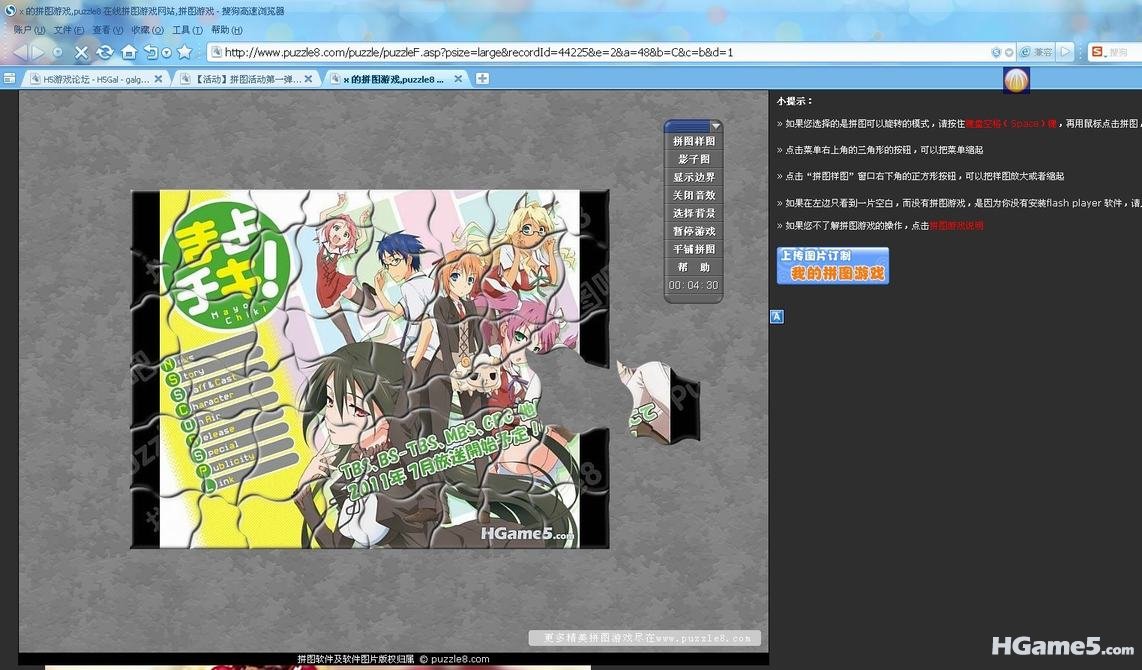Image resolution: width=1142 pixels, height=670 pixels.
Task: Open the 帮助 menu
Action: coord(227,30)
